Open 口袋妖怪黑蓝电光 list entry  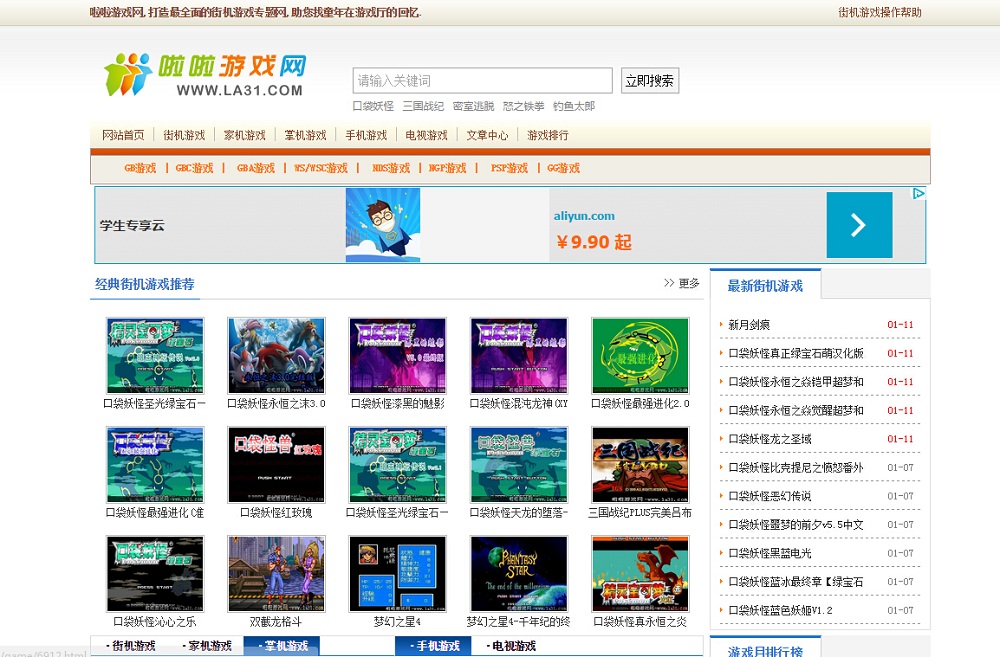(770, 553)
